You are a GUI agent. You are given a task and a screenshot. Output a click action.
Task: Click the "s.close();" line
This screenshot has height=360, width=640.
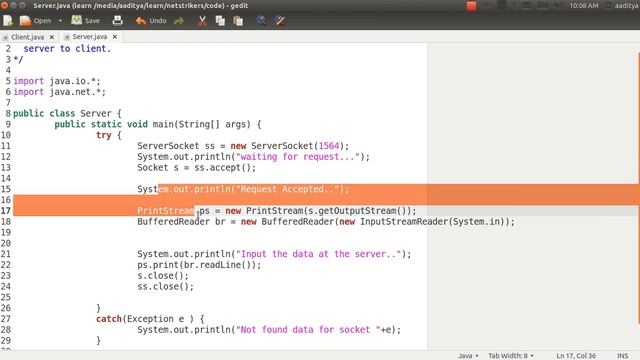(x=163, y=276)
